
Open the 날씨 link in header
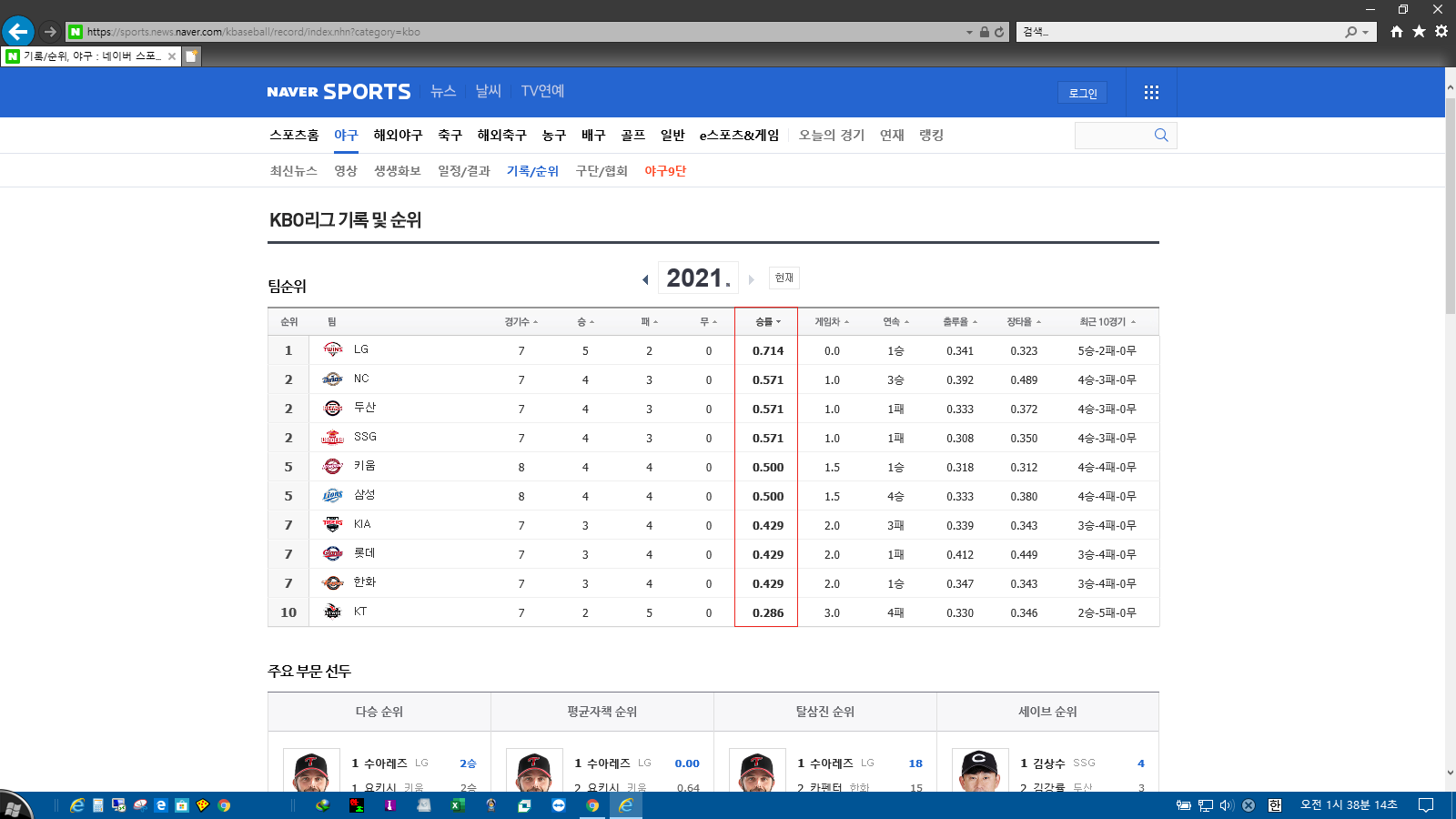pos(489,91)
